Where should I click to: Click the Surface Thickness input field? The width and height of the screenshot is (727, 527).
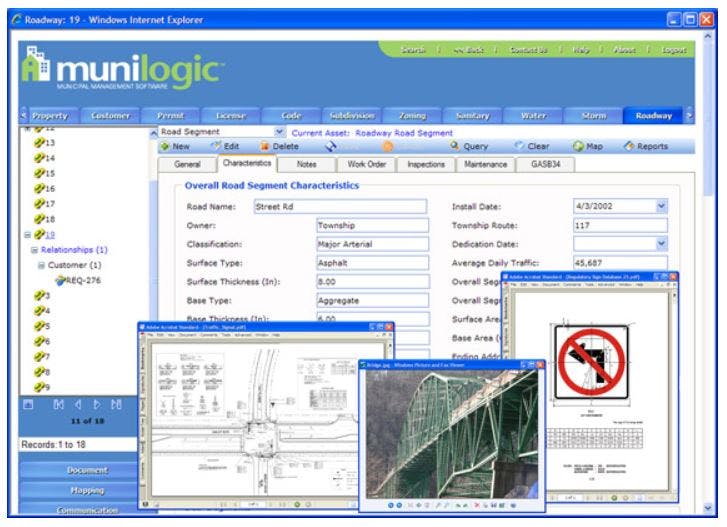pos(373,282)
